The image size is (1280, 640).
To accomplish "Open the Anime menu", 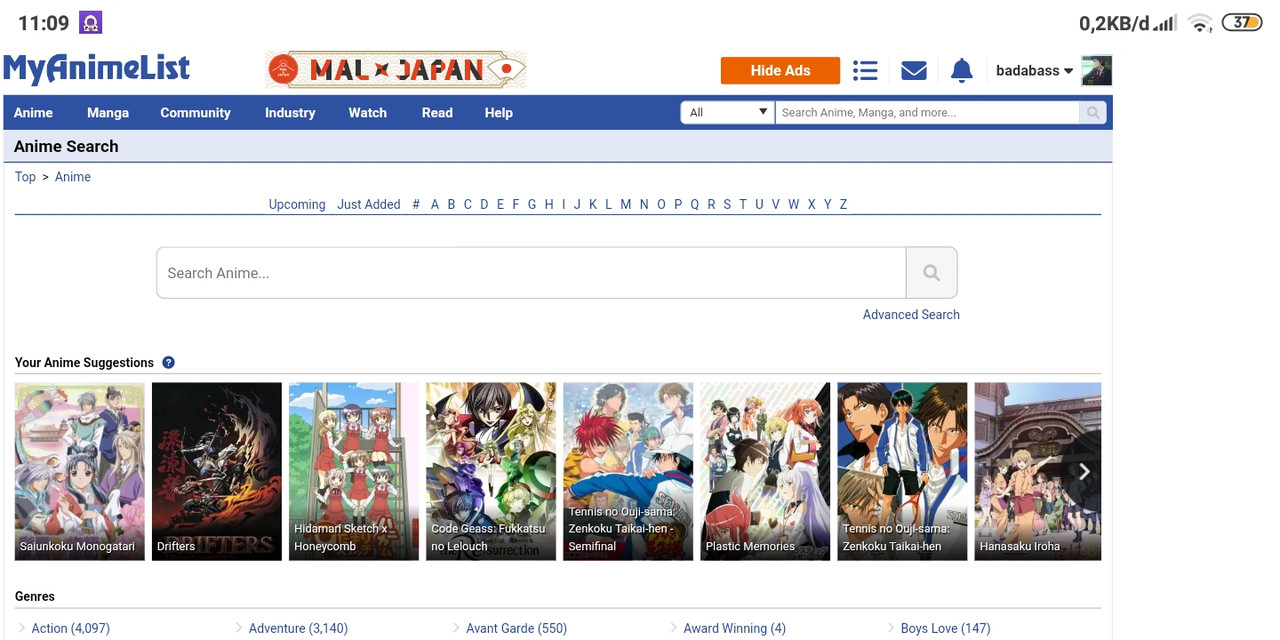I will (33, 112).
